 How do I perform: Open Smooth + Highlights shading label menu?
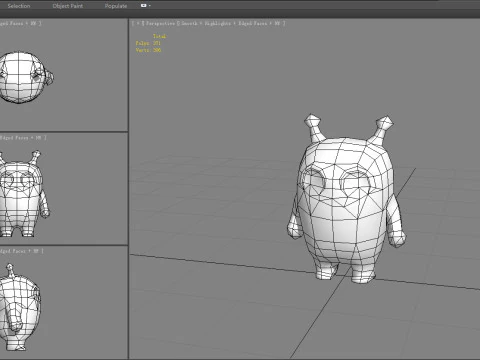pyautogui.click(x=206, y=23)
